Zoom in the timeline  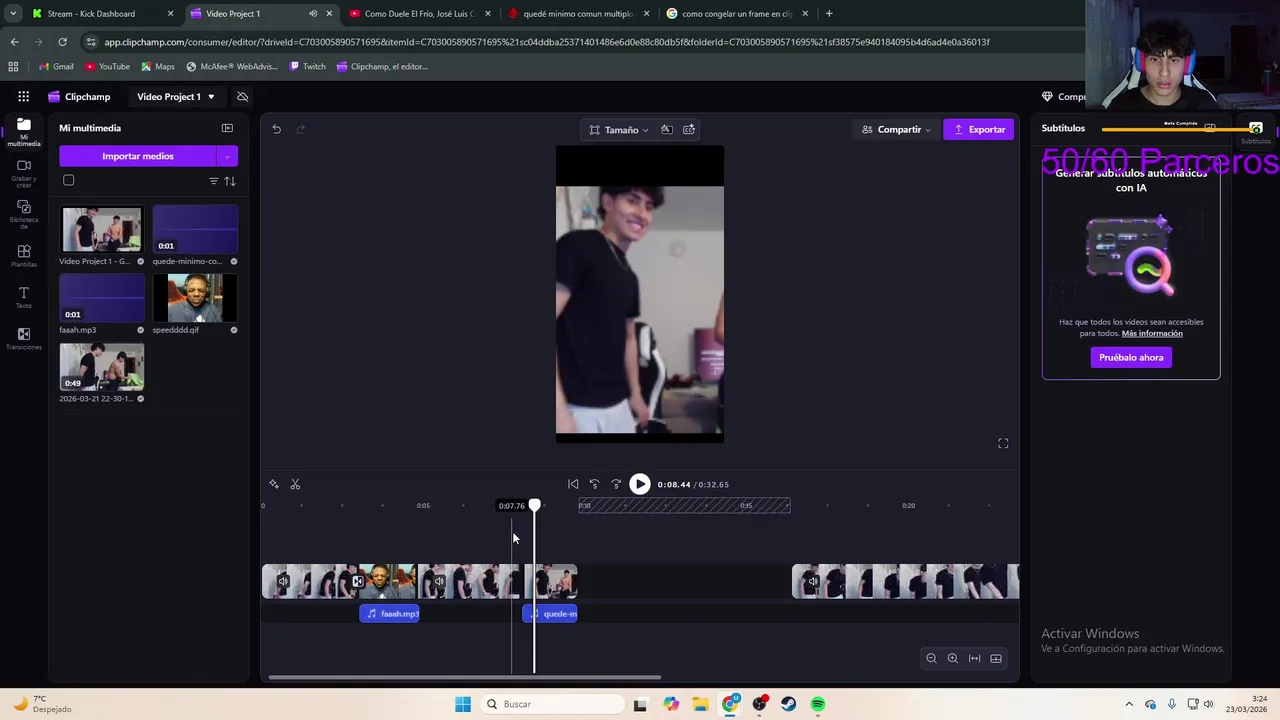point(953,658)
